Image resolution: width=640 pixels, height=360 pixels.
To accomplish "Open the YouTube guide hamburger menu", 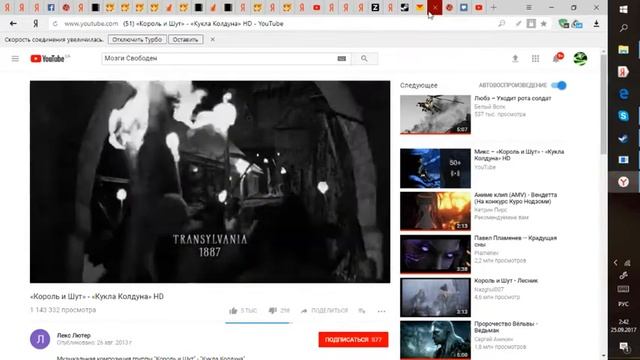I will tap(15, 59).
